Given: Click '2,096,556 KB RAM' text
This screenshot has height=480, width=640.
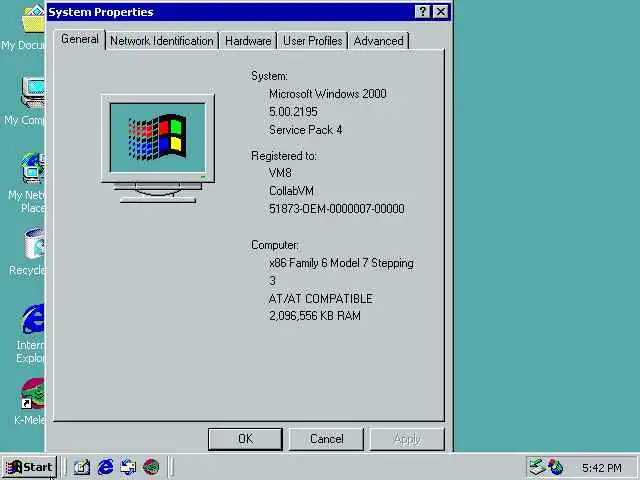Looking at the screenshot, I should [315, 316].
